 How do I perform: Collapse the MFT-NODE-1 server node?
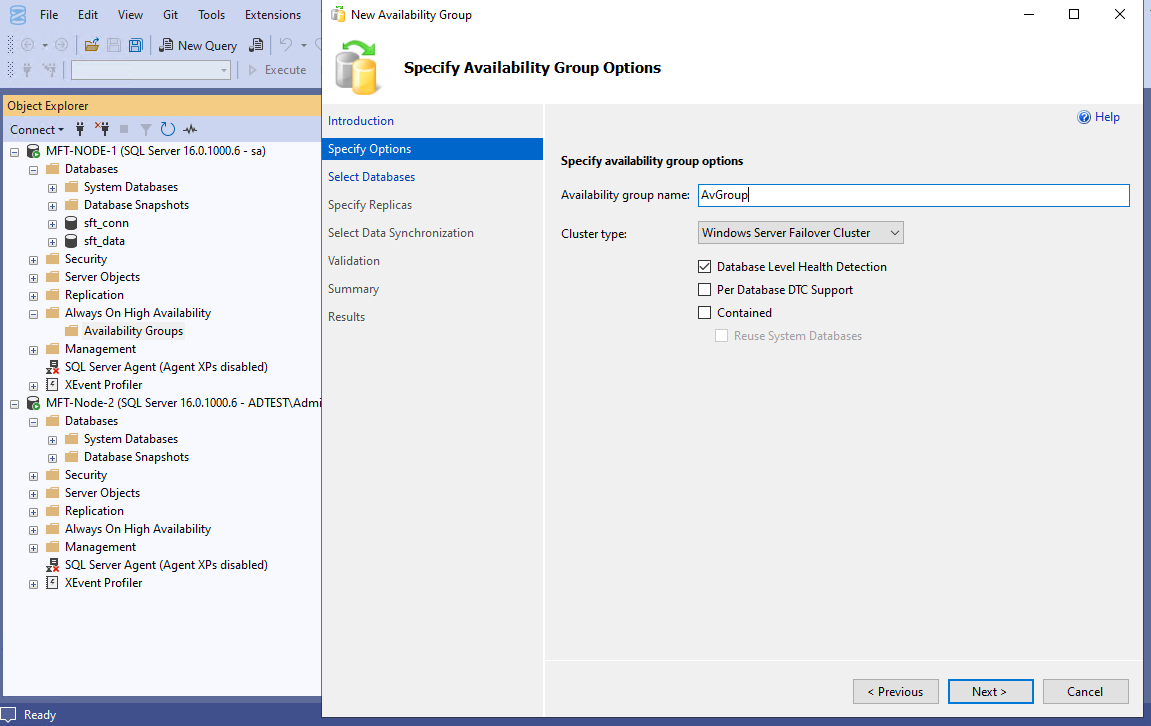tap(14, 152)
